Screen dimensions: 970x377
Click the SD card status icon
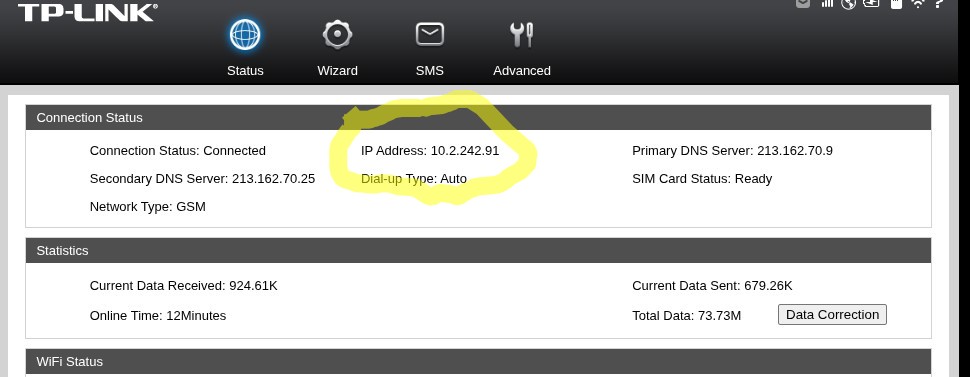point(895,4)
